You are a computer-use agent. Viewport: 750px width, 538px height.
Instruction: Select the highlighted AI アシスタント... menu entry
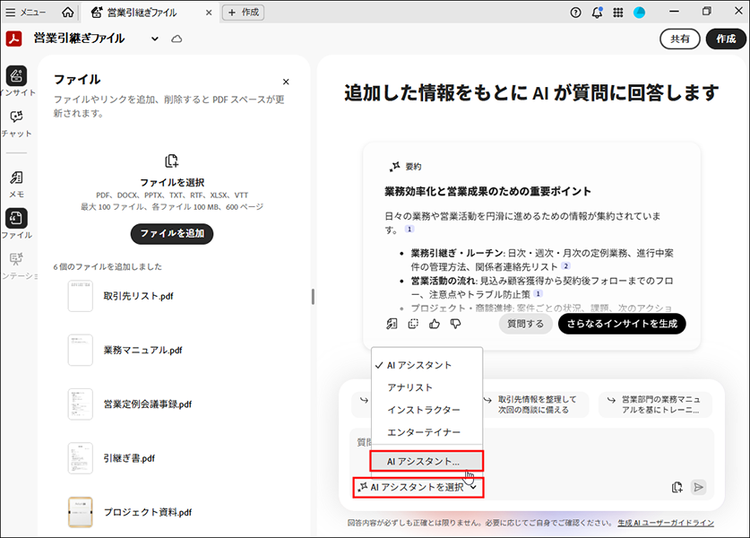point(426,461)
